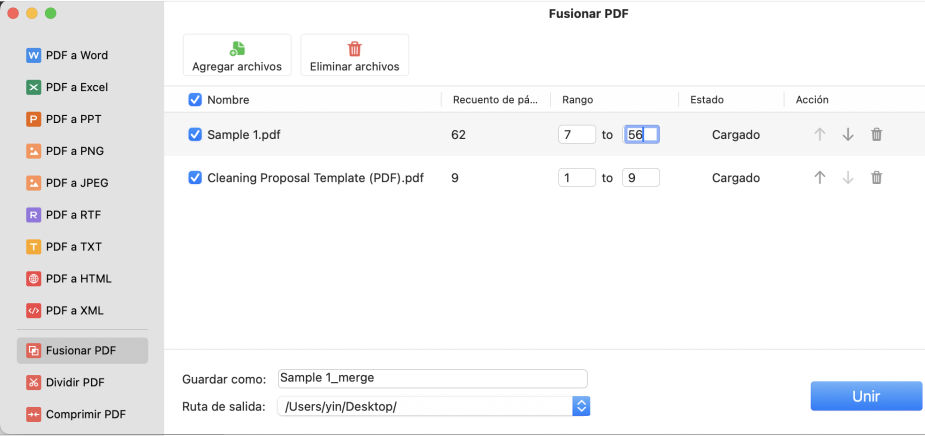This screenshot has height=436, width=925.
Task: Move Cleaning Proposal Template down arrow
Action: pyautogui.click(x=848, y=178)
